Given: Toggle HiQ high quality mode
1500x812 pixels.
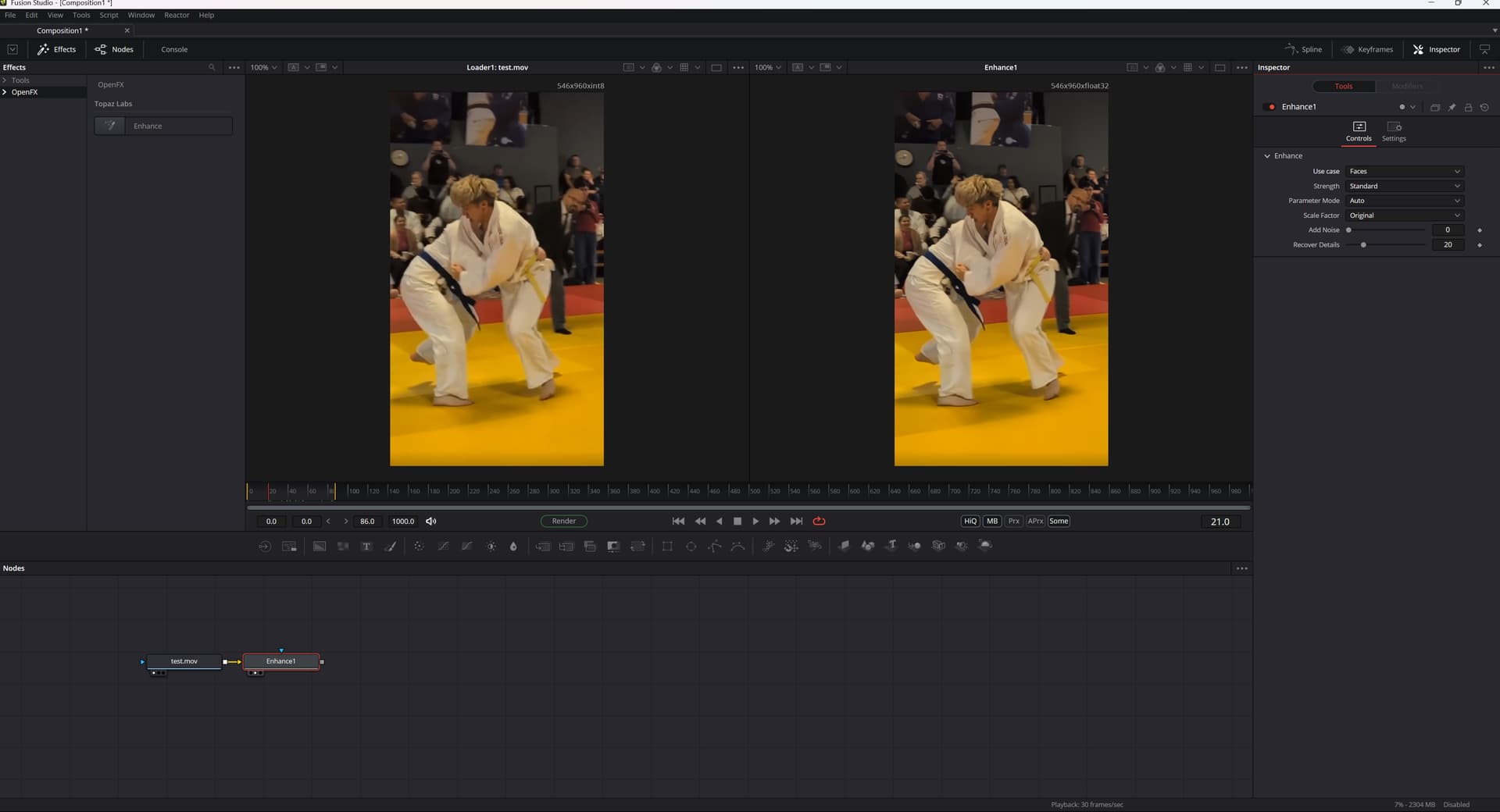Looking at the screenshot, I should coord(970,522).
